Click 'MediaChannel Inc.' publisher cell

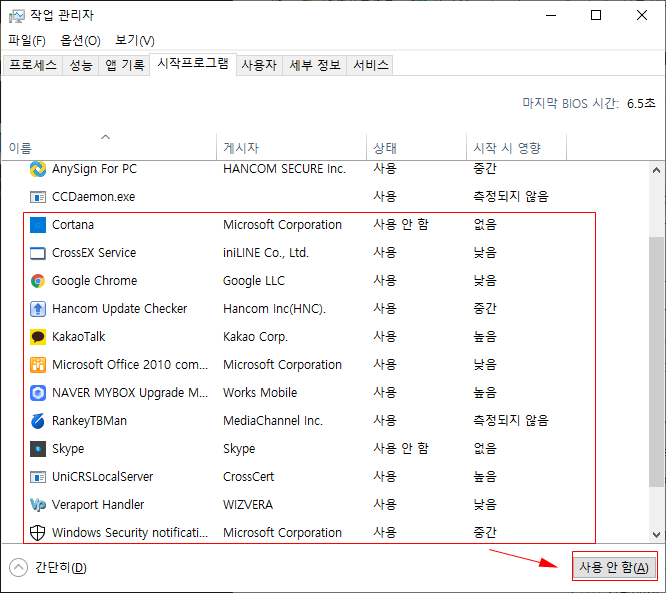pos(273,421)
